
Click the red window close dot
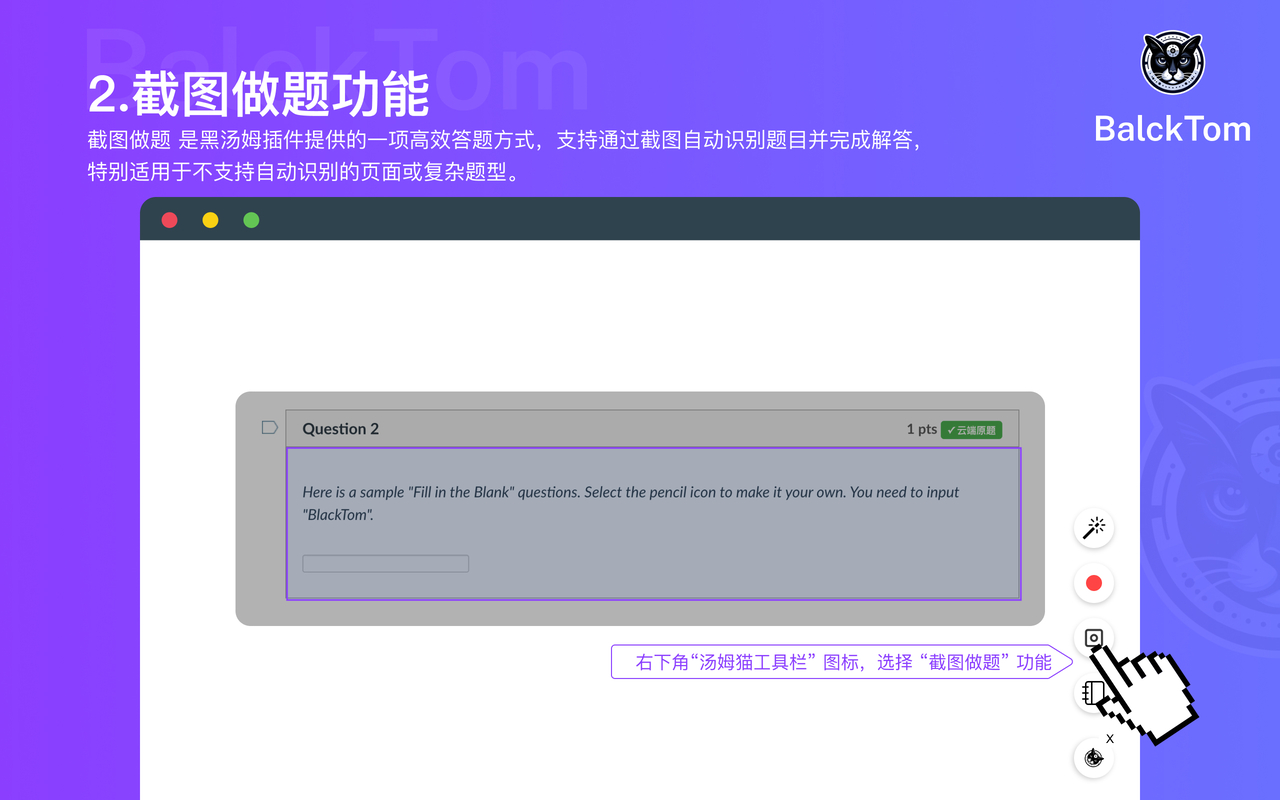(169, 220)
